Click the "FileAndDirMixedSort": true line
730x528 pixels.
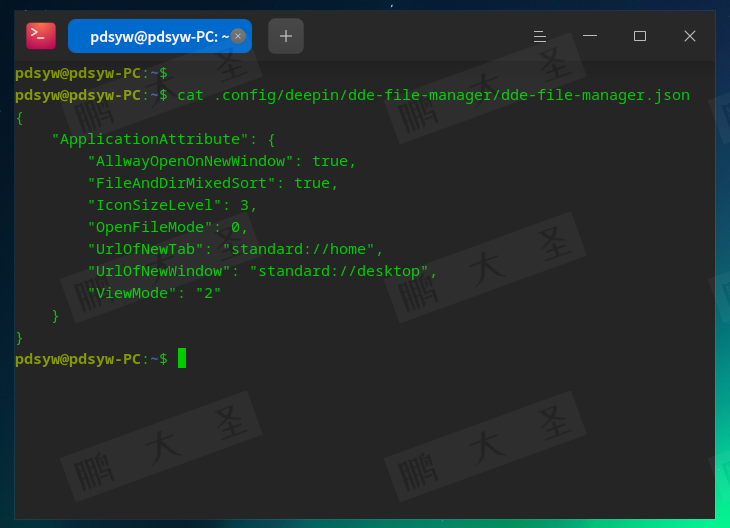click(x=213, y=183)
